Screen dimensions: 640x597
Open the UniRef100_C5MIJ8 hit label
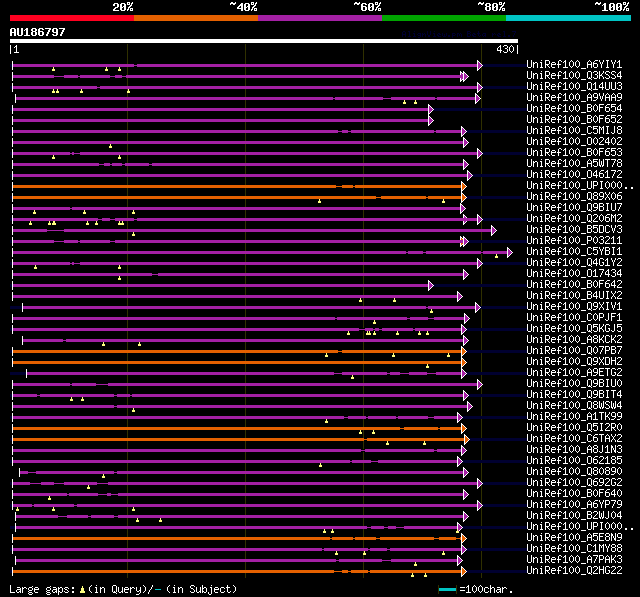coord(574,131)
